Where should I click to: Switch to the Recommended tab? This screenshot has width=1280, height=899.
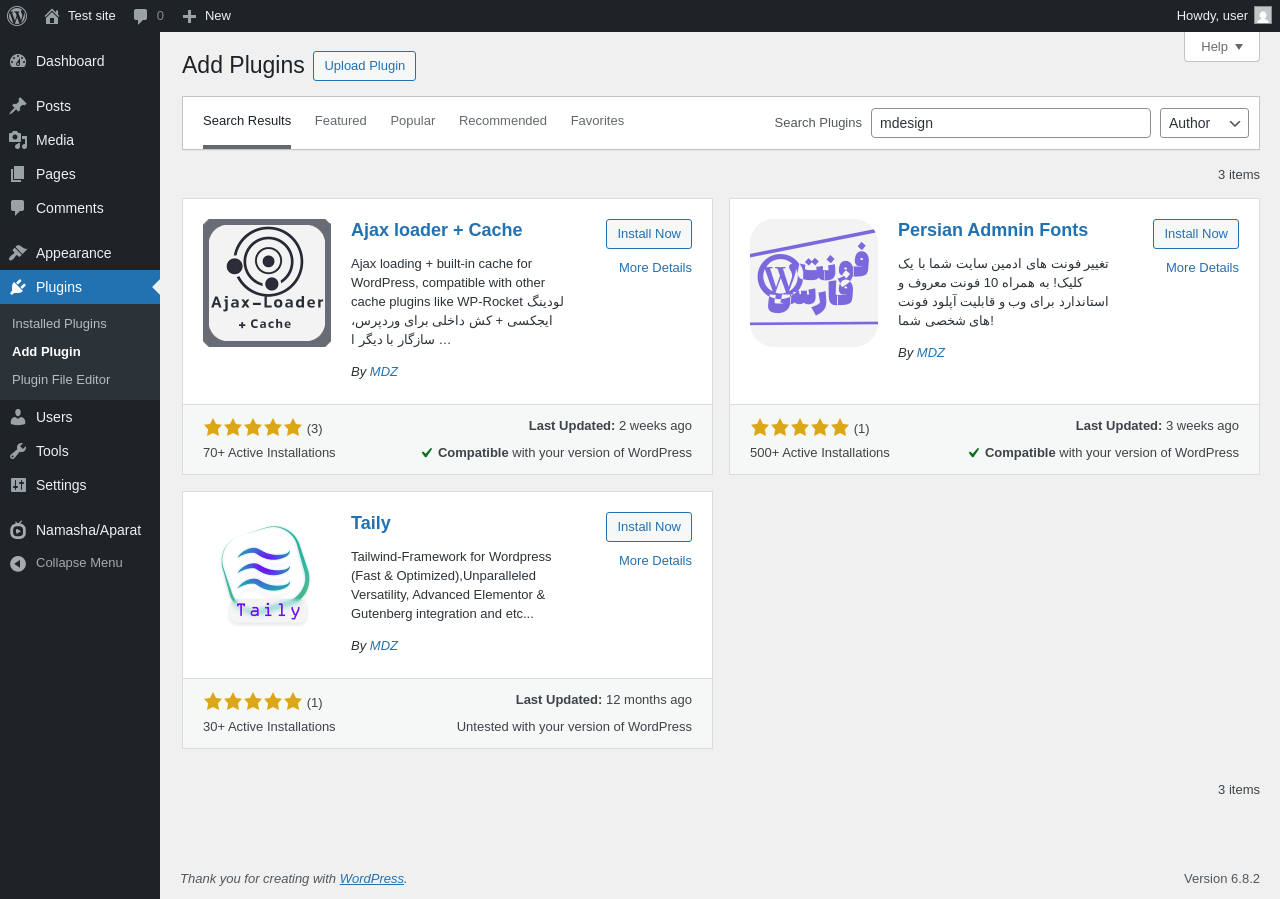click(503, 121)
